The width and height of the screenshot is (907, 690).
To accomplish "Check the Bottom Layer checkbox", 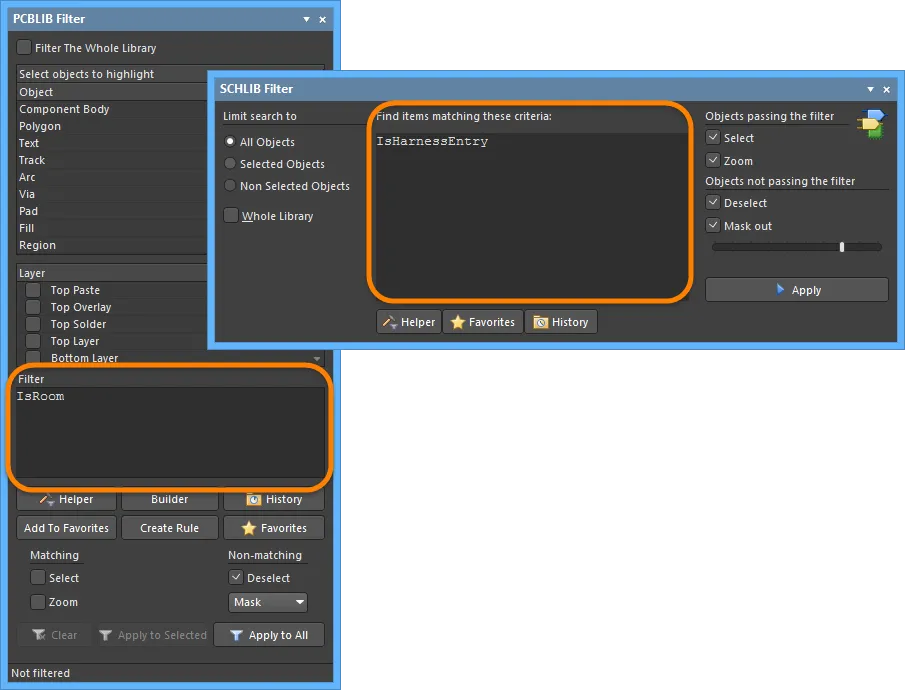I will [34, 357].
